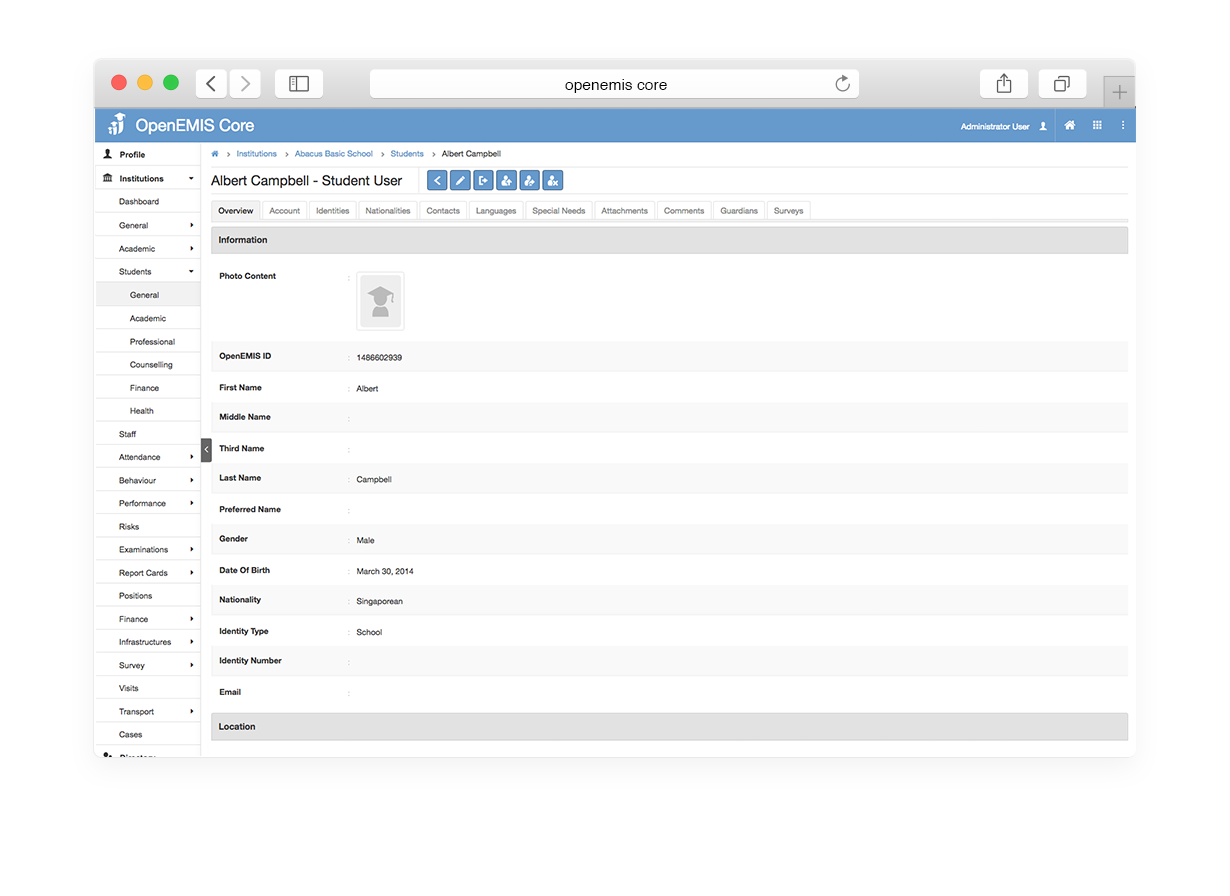Viewport: 1230px width, 896px height.
Task: Expand the Examinations submenu arrow
Action: pyautogui.click(x=191, y=549)
